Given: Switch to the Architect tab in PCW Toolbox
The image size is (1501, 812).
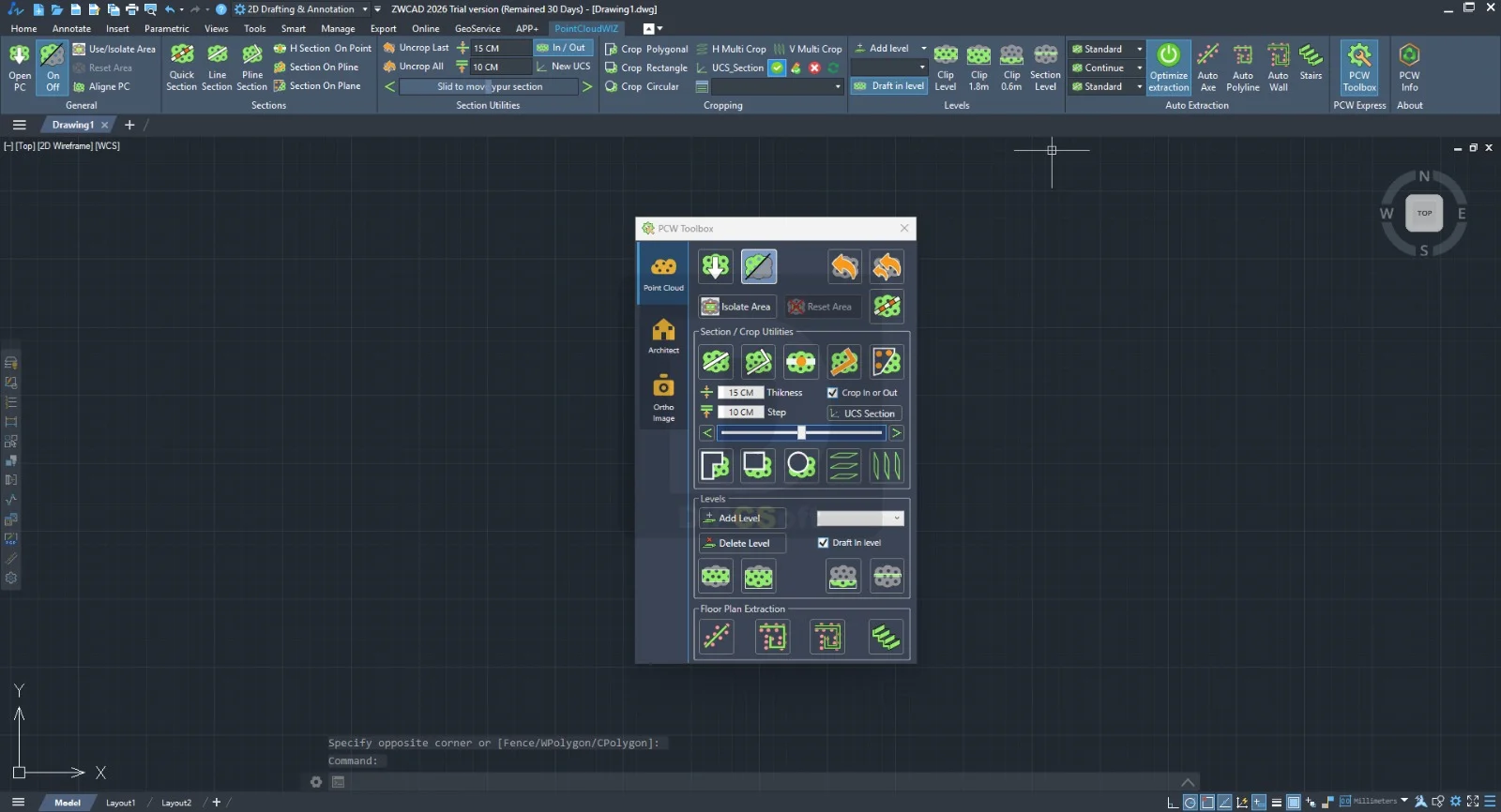Looking at the screenshot, I should [663, 335].
